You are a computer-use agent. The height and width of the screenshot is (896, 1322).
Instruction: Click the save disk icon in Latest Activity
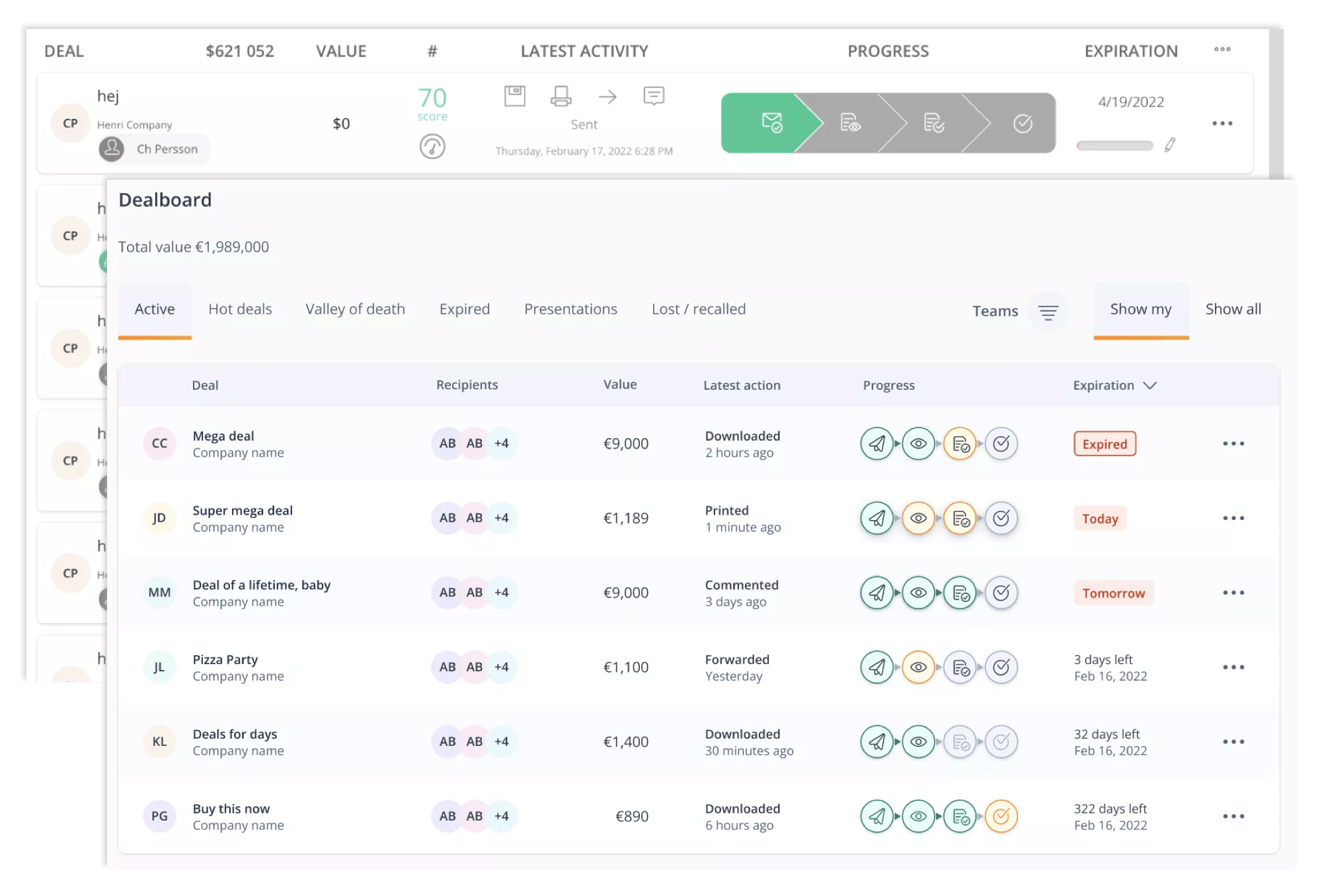click(514, 96)
